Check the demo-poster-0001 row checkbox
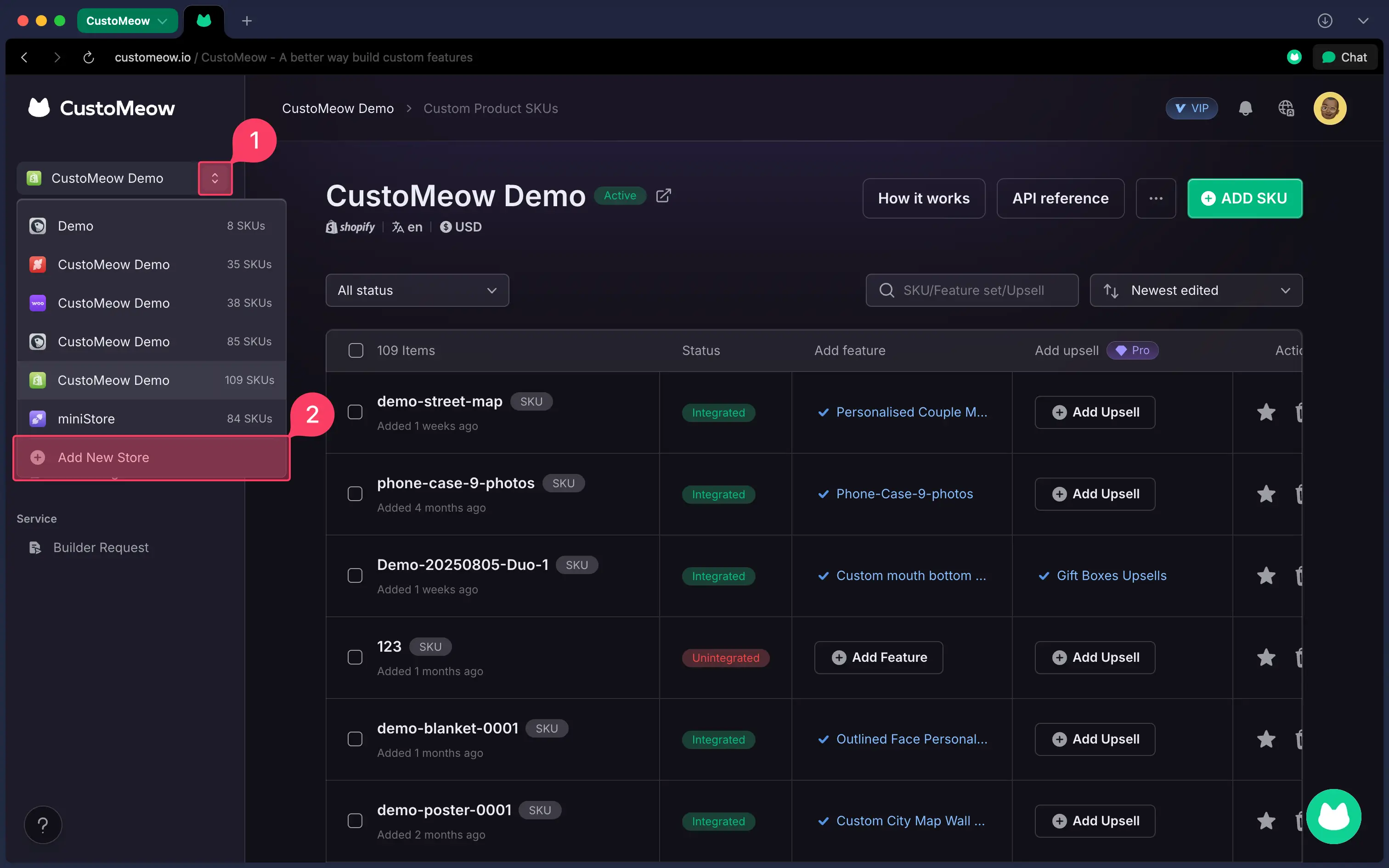Image resolution: width=1389 pixels, height=868 pixels. click(x=355, y=821)
